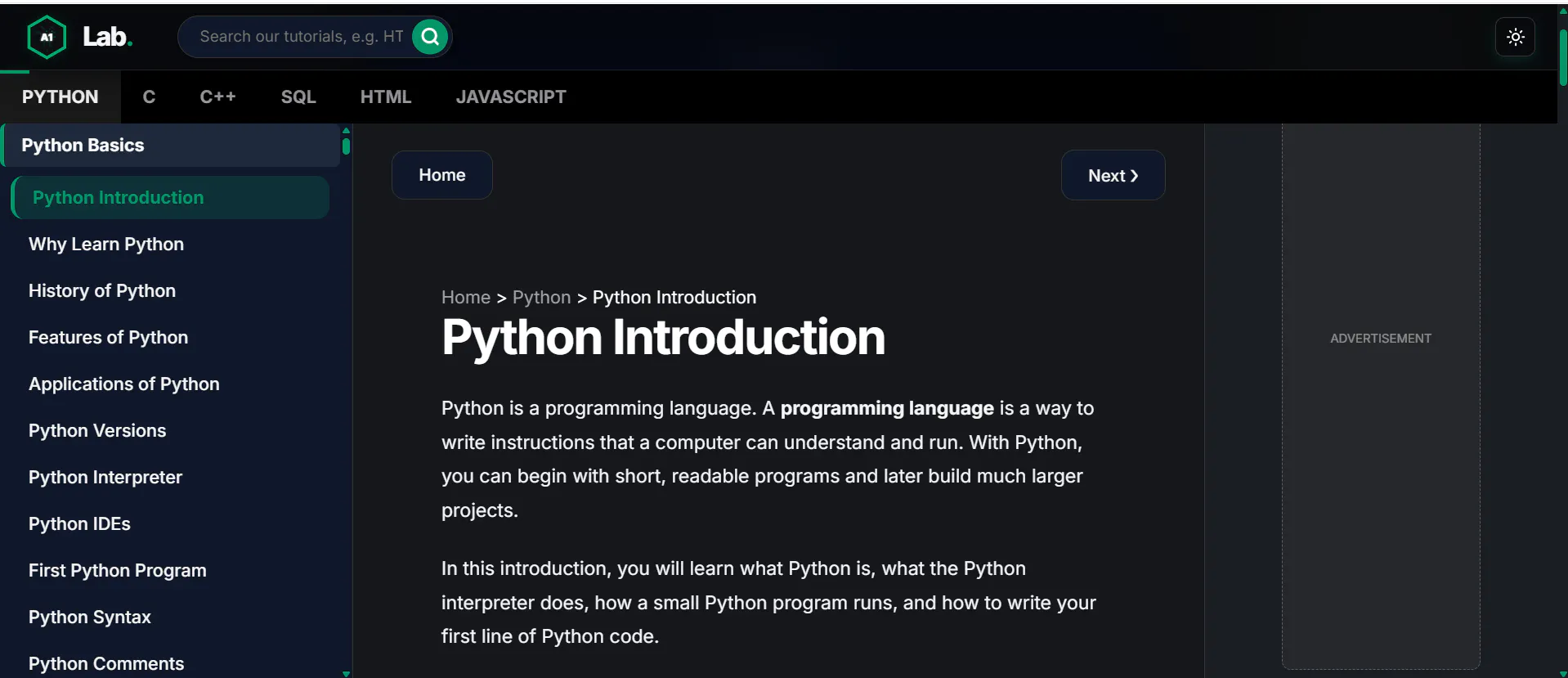Screen dimensions: 1568x678
Task: Click the page scrollbar down arrow
Action: click(x=1562, y=673)
